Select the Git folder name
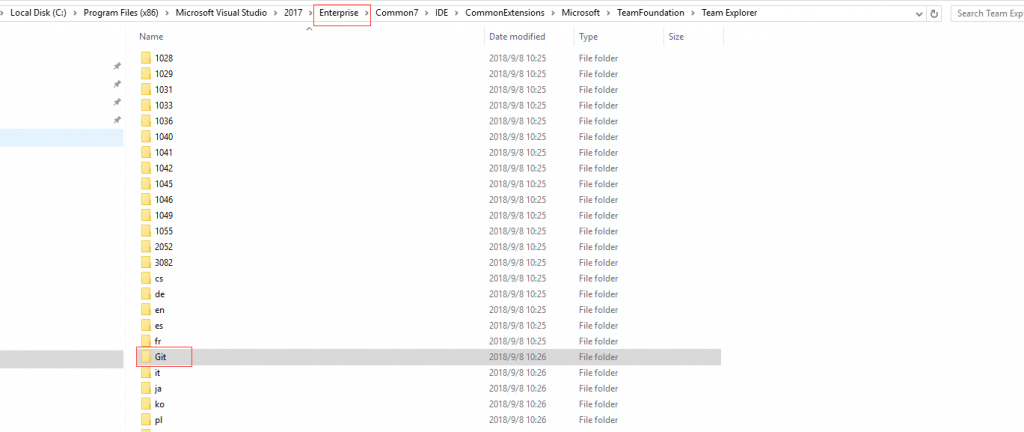1024x432 pixels. click(161, 357)
